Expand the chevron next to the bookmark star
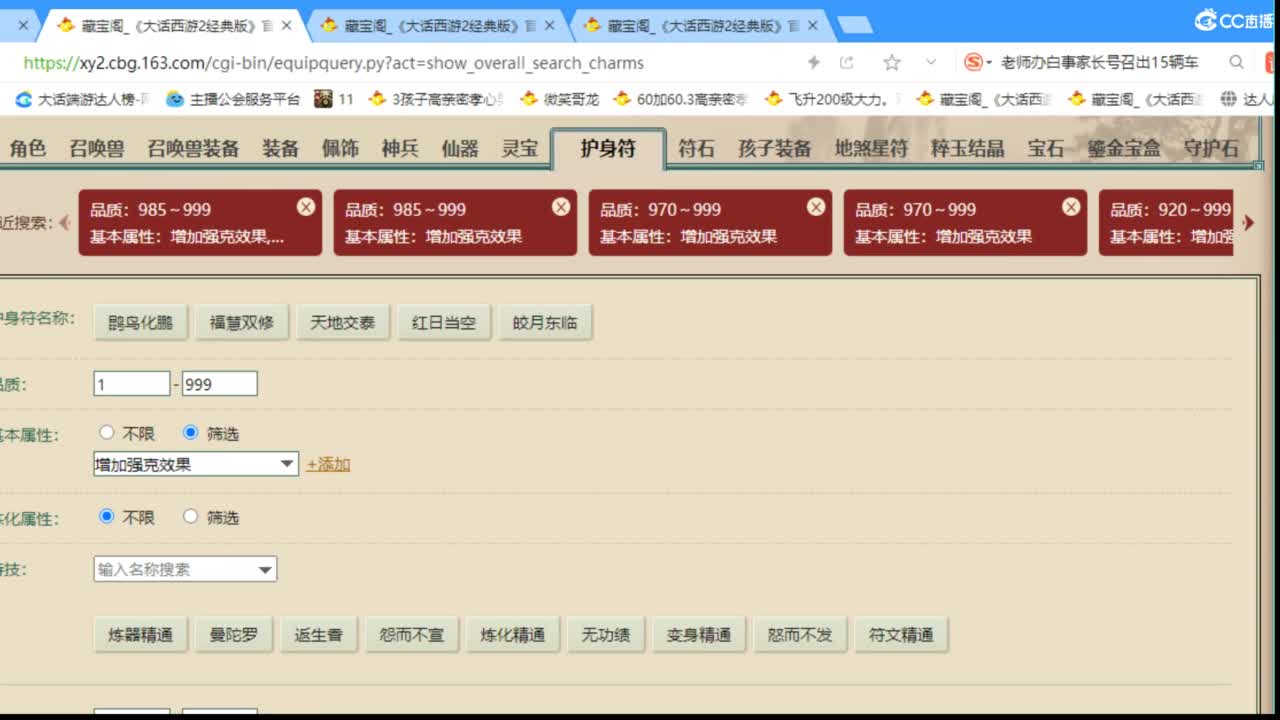The image size is (1280, 720). coord(931,62)
